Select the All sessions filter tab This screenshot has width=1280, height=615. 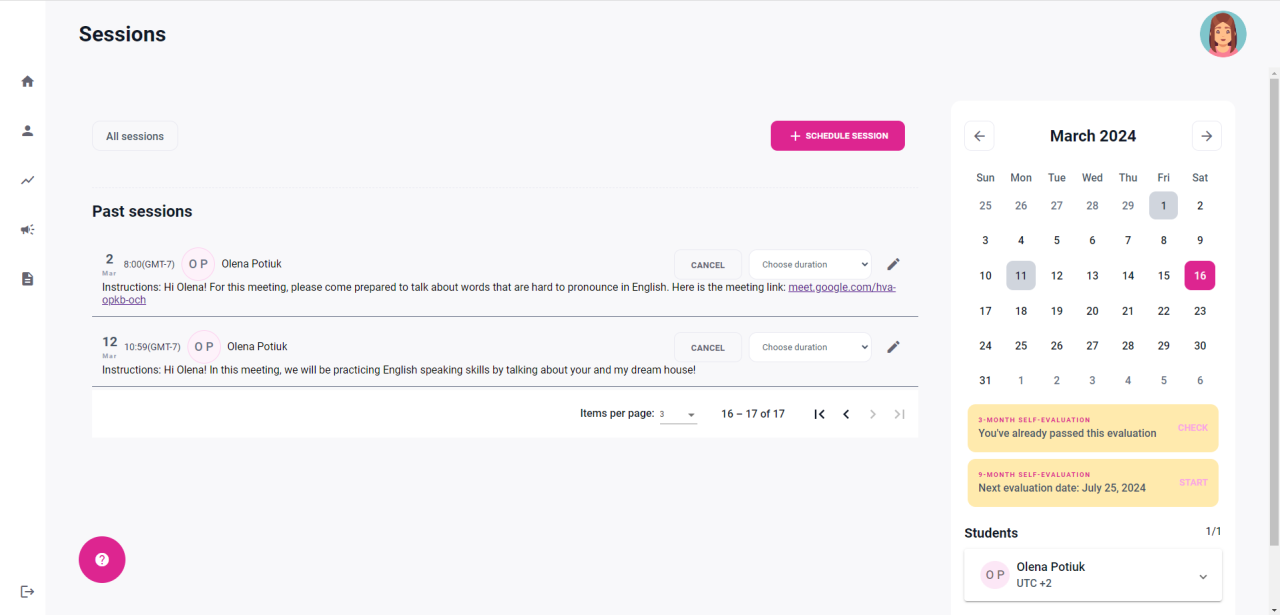click(x=135, y=136)
